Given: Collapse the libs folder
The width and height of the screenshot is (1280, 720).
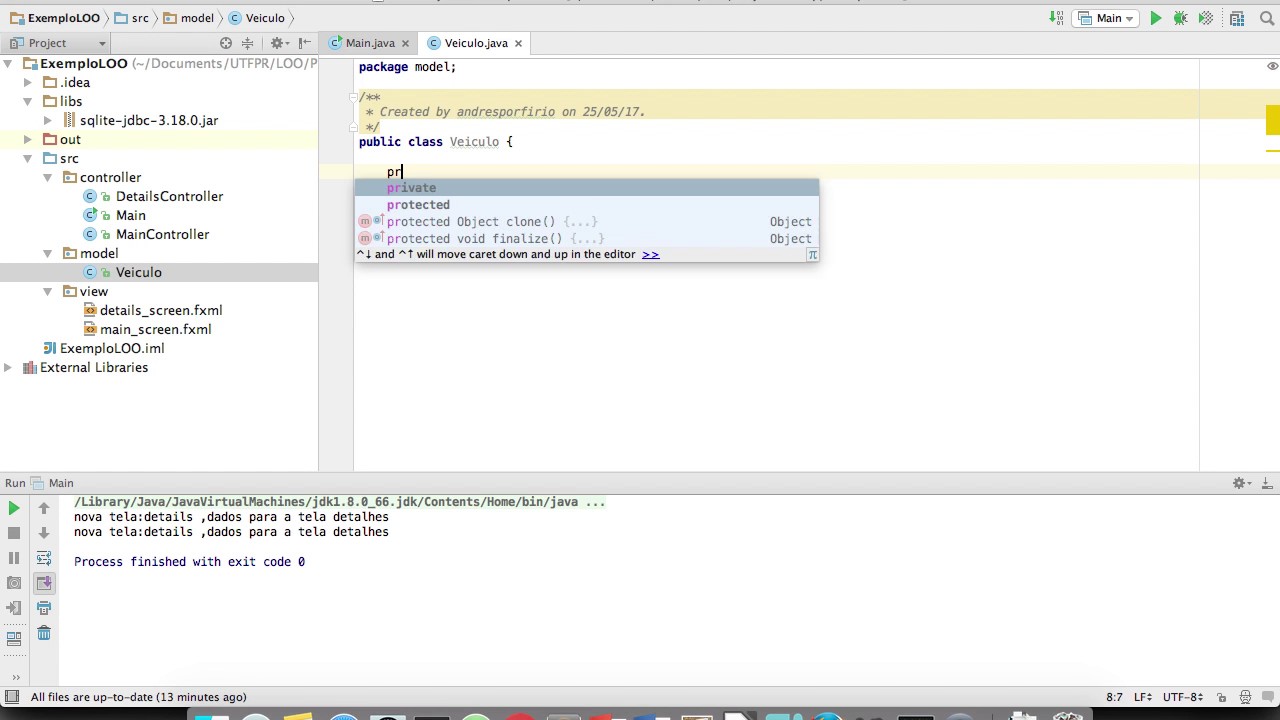Looking at the screenshot, I should click(x=28, y=101).
